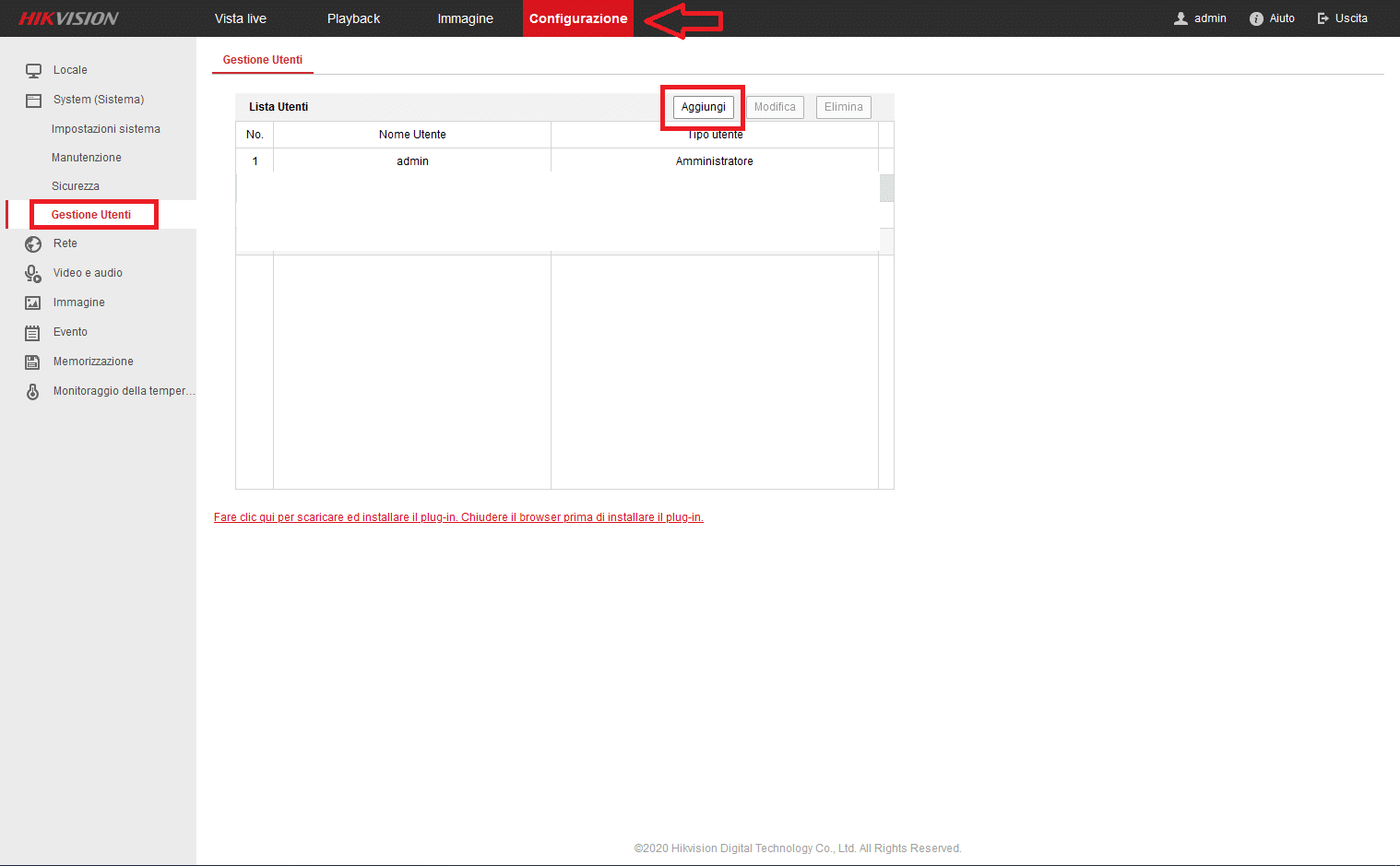Click Aiuto help link
The width and height of the screenshot is (1400, 866).
1282,18
